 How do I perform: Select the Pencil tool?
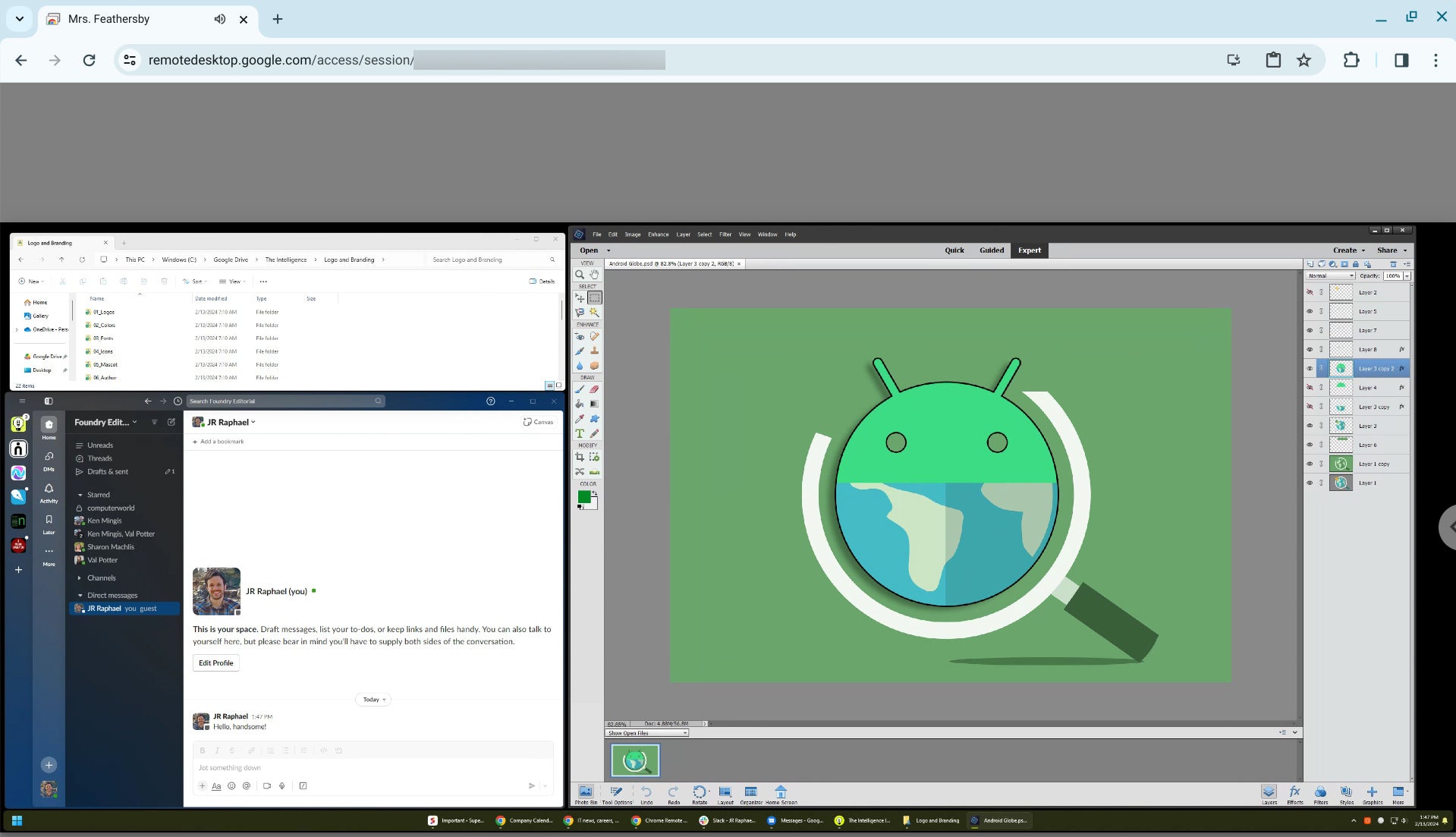click(594, 433)
